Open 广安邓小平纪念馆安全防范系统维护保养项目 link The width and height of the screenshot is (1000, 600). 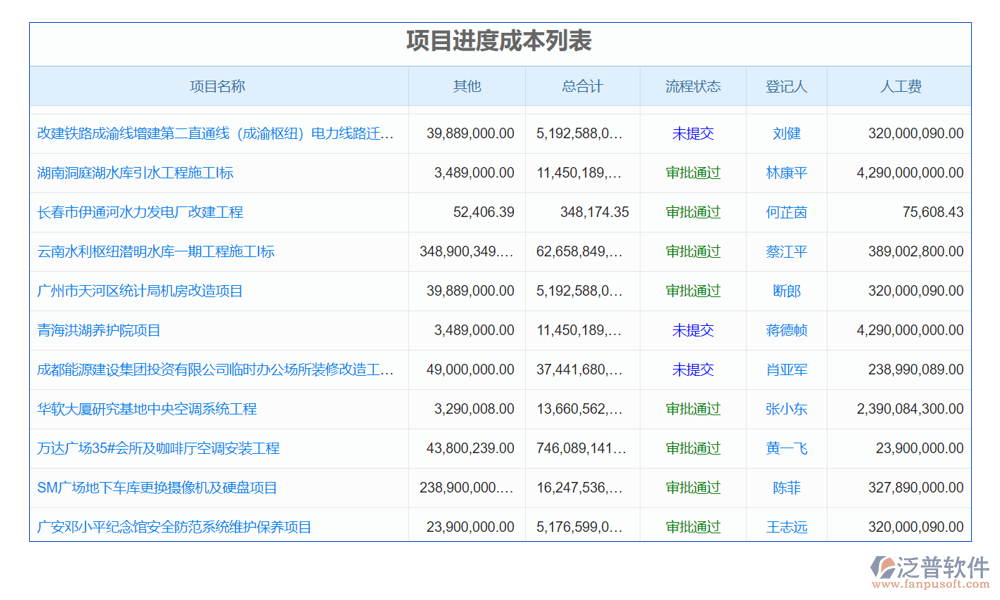(174, 527)
